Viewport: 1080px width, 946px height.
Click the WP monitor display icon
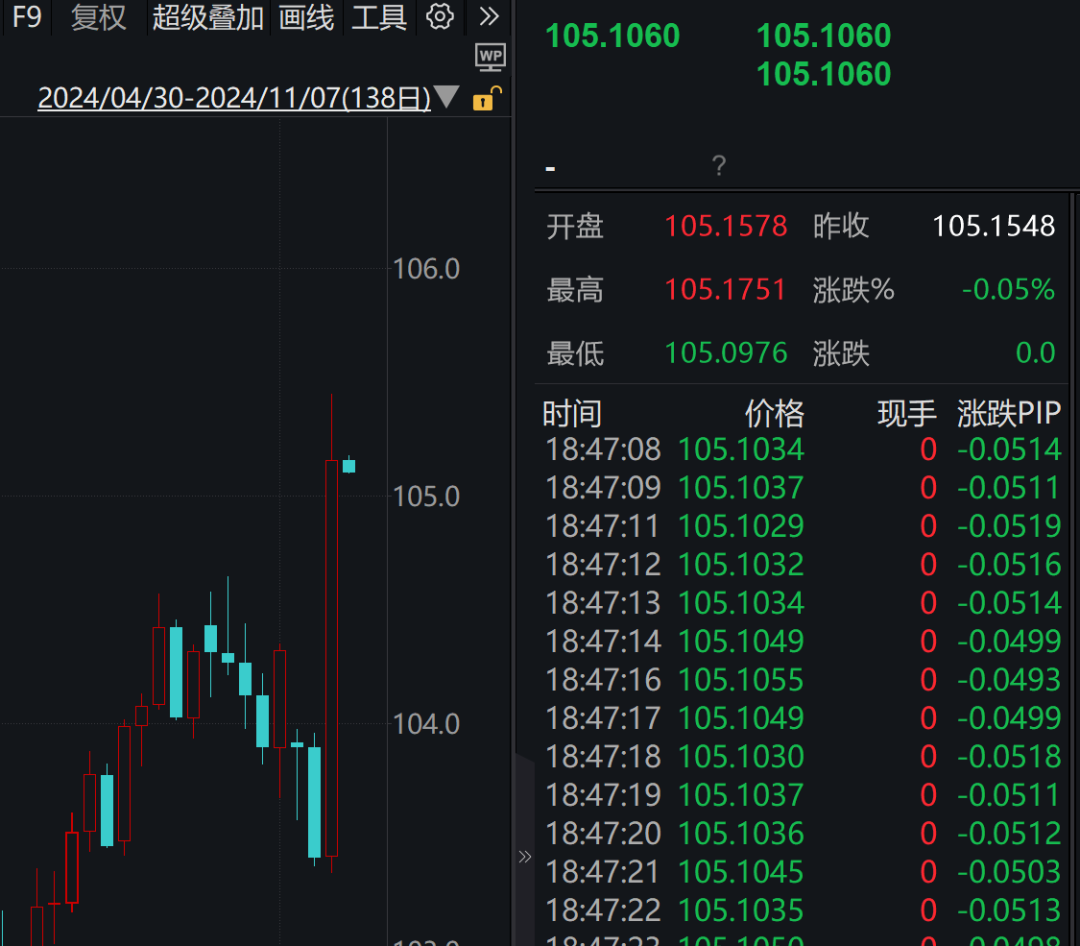coord(490,57)
